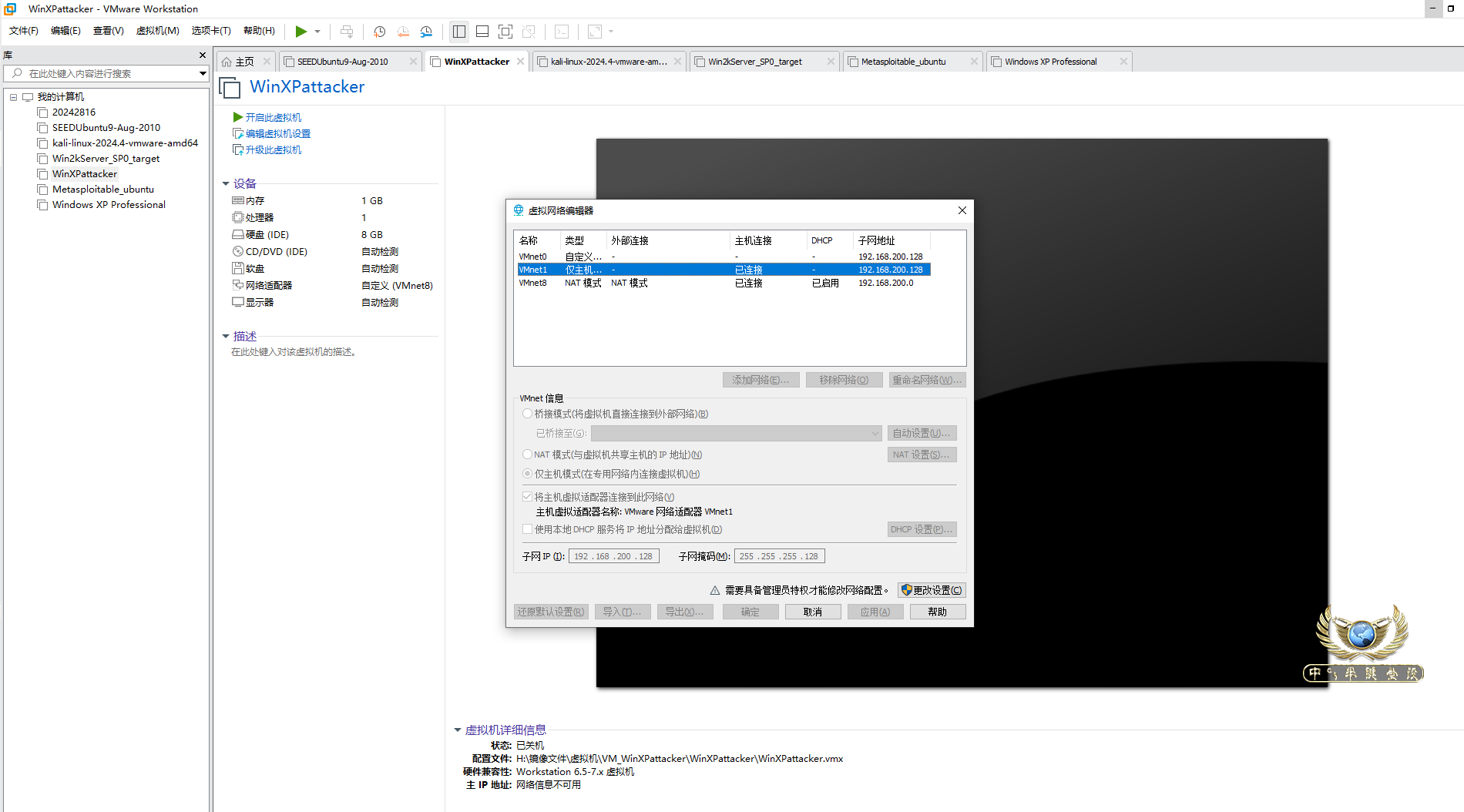
Task: Click the 网络适配器 device network icon
Action: [x=238, y=285]
